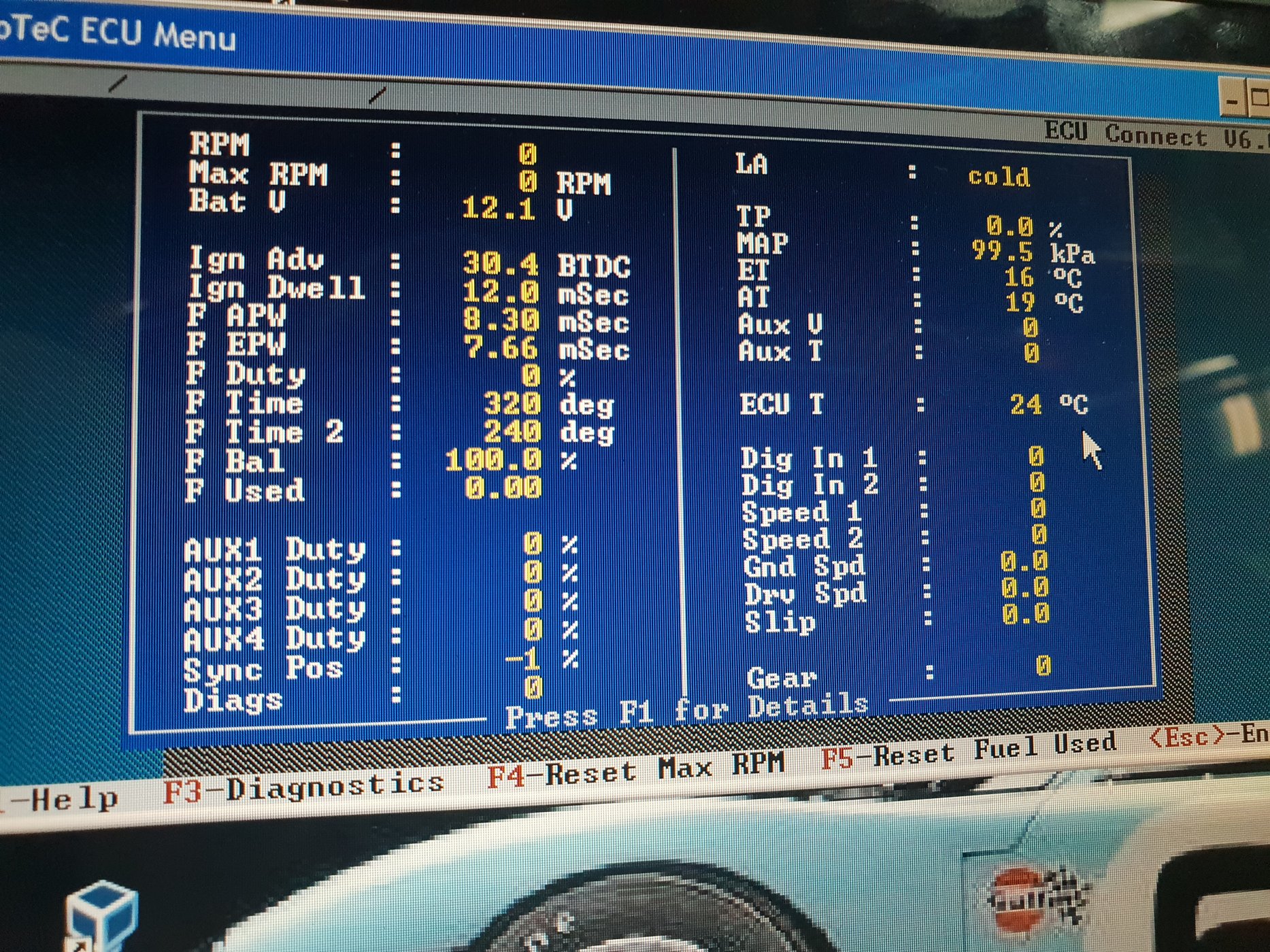Click the Ign Dwell value 12.0
This screenshot has width=1270, height=952.
[x=501, y=292]
